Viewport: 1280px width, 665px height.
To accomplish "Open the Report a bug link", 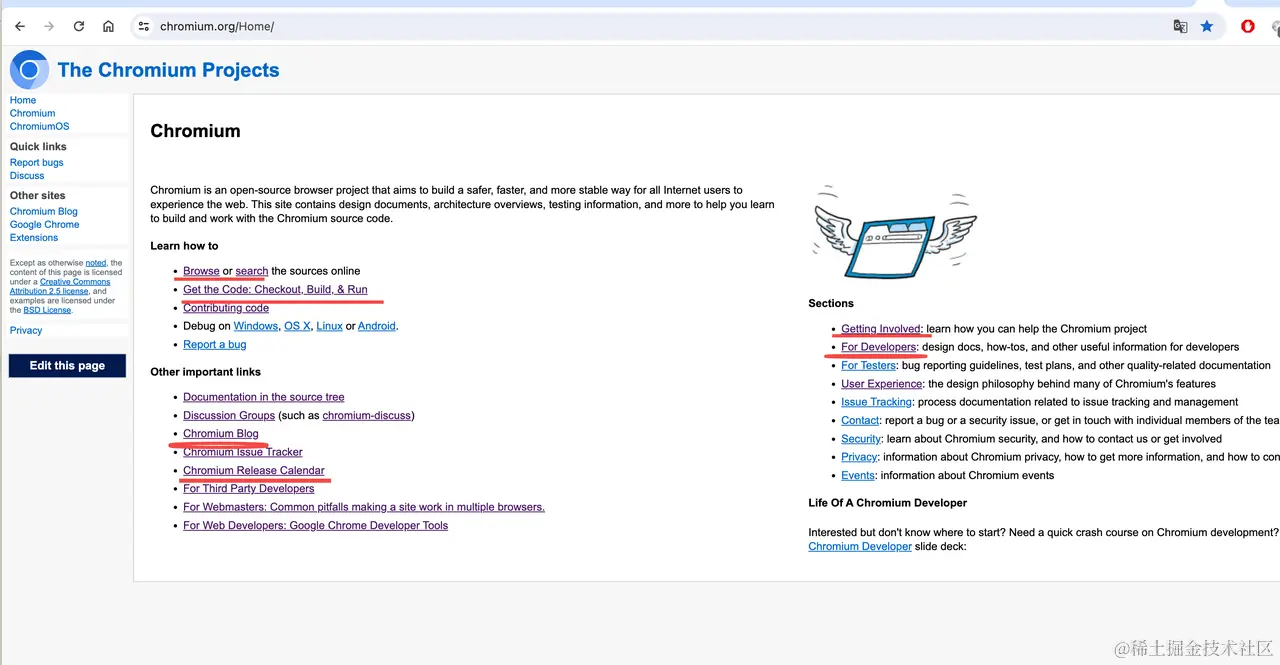I will pyautogui.click(x=215, y=344).
